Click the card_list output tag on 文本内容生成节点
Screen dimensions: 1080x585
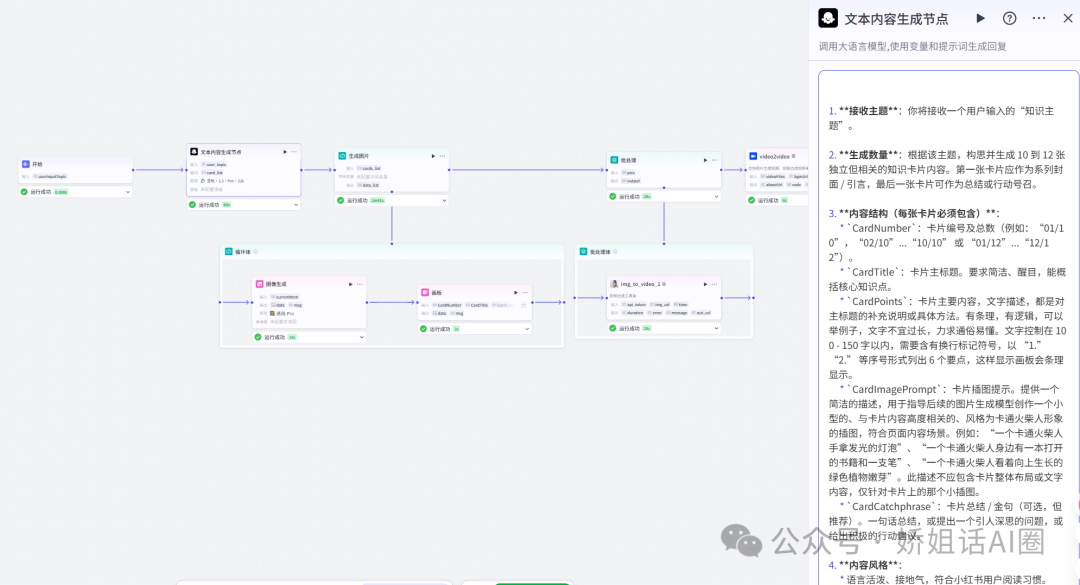pyautogui.click(x=213, y=173)
